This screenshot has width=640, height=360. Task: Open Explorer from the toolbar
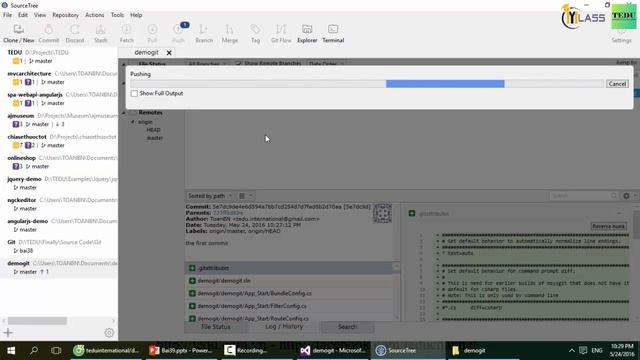pos(307,33)
